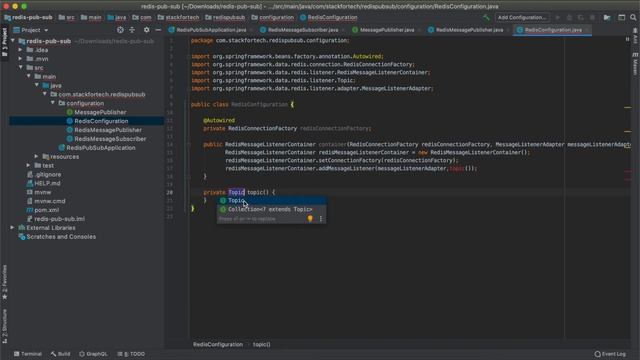Viewport: 640px width, 360px height.
Task: Open Favorites side tool window
Action: pos(4,282)
